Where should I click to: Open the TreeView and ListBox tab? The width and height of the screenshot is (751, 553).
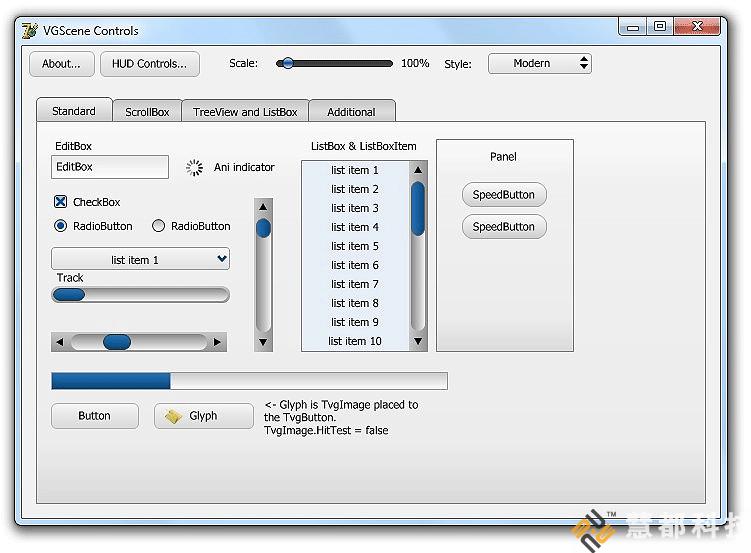click(x=245, y=112)
